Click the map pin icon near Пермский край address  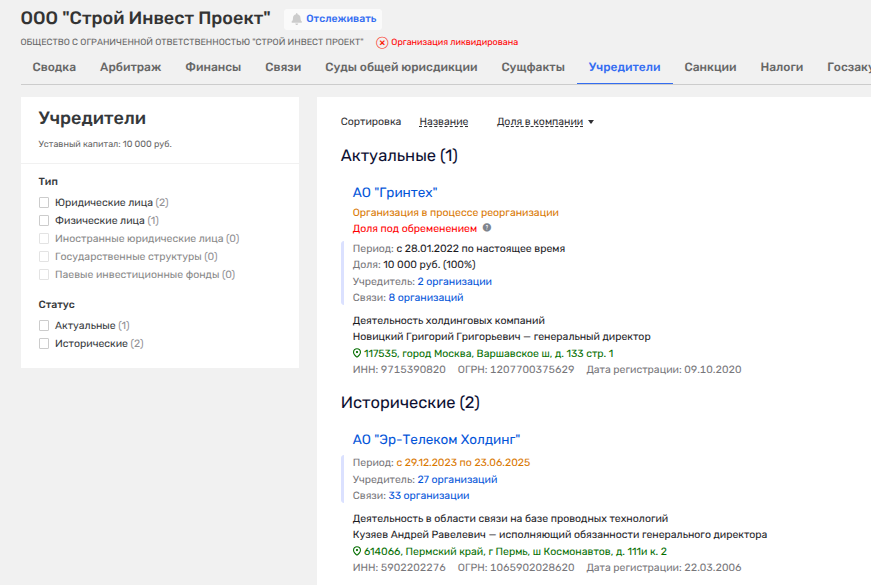pos(358,551)
